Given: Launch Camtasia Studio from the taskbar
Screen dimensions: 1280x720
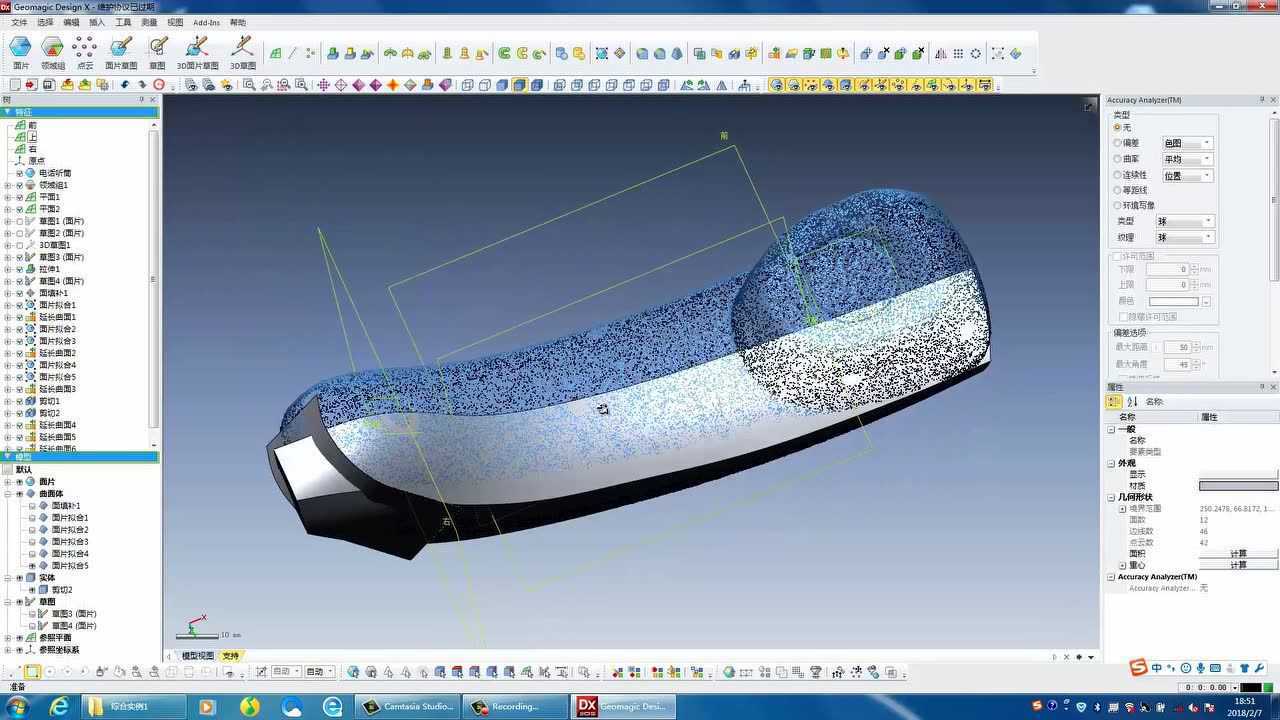Looking at the screenshot, I should (x=408, y=706).
